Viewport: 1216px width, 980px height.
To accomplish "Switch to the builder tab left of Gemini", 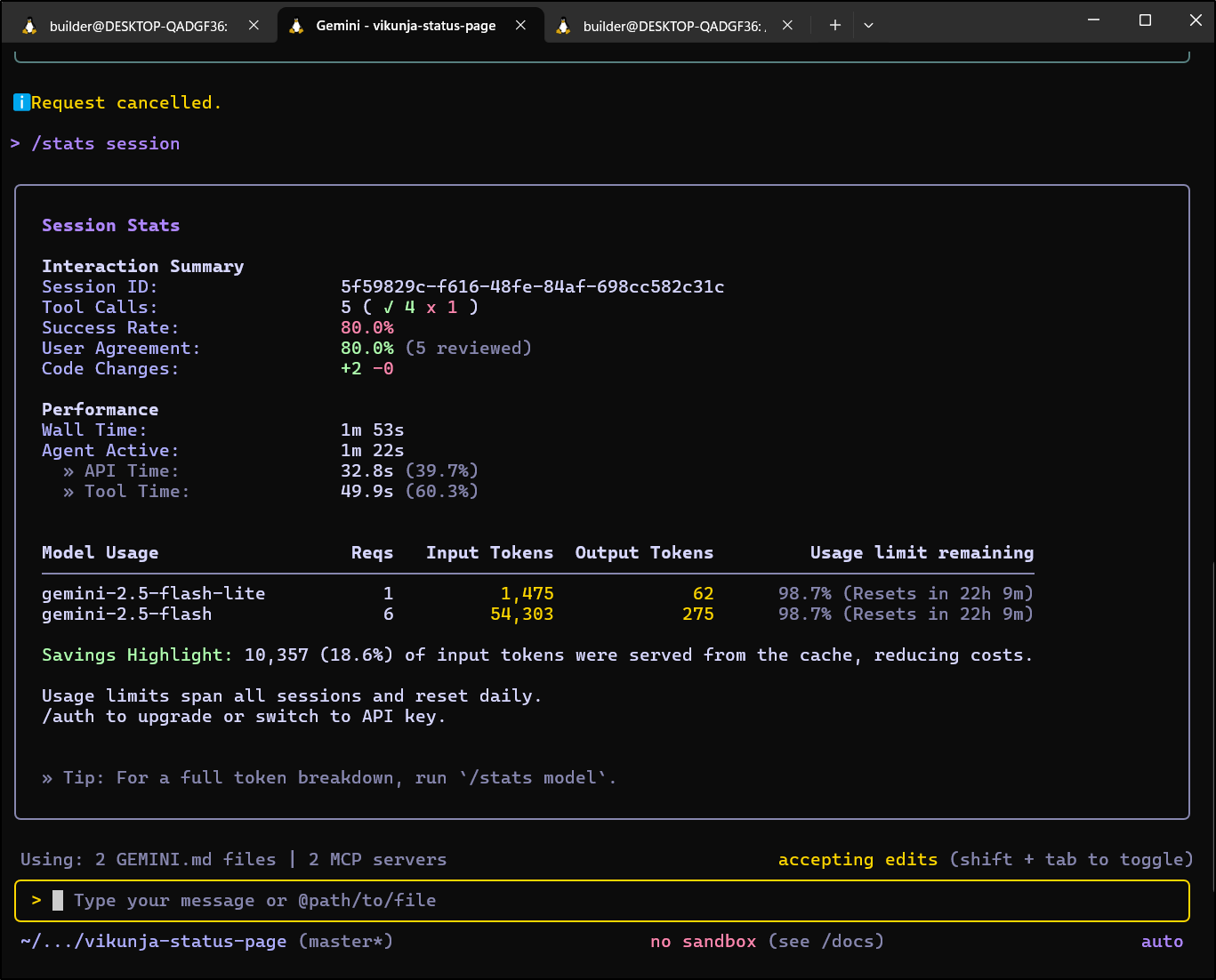I will 138,26.
